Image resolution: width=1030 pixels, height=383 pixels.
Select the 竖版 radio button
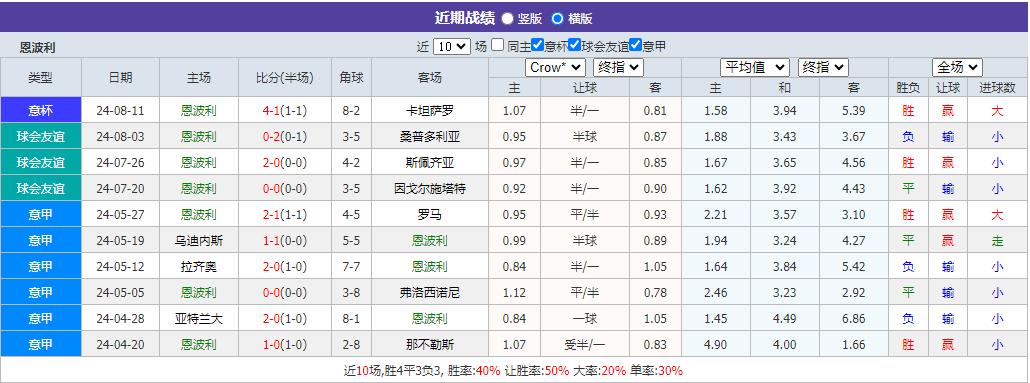click(507, 18)
